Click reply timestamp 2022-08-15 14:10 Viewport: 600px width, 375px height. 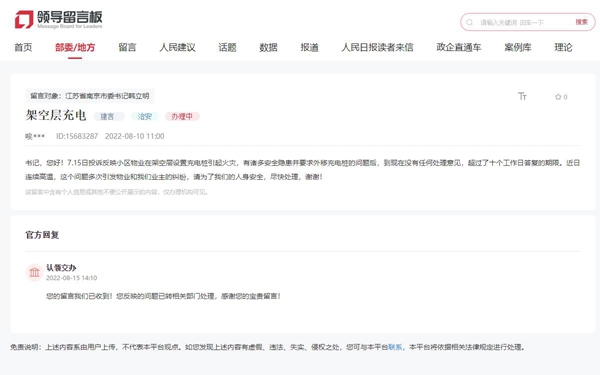(x=72, y=278)
